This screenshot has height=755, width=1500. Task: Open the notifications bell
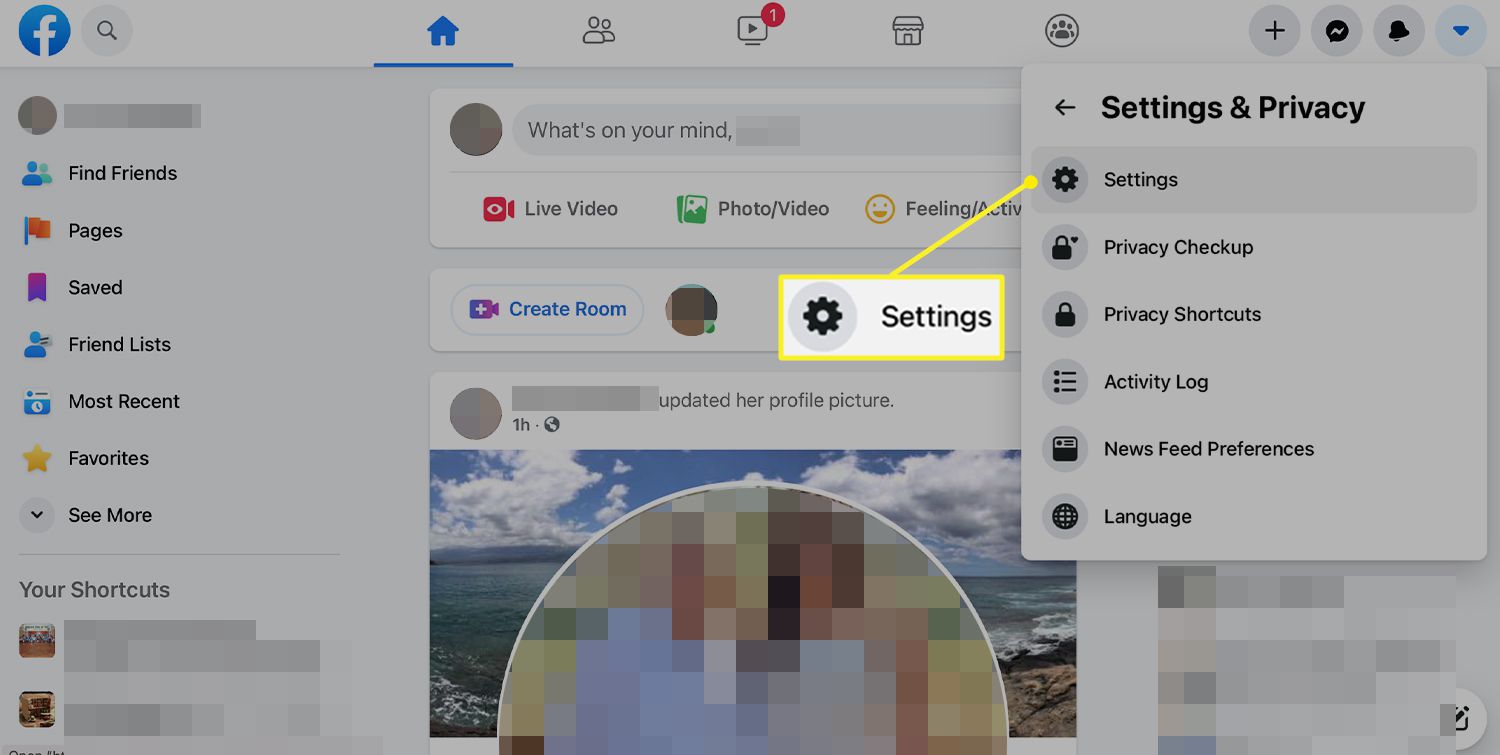(1399, 31)
